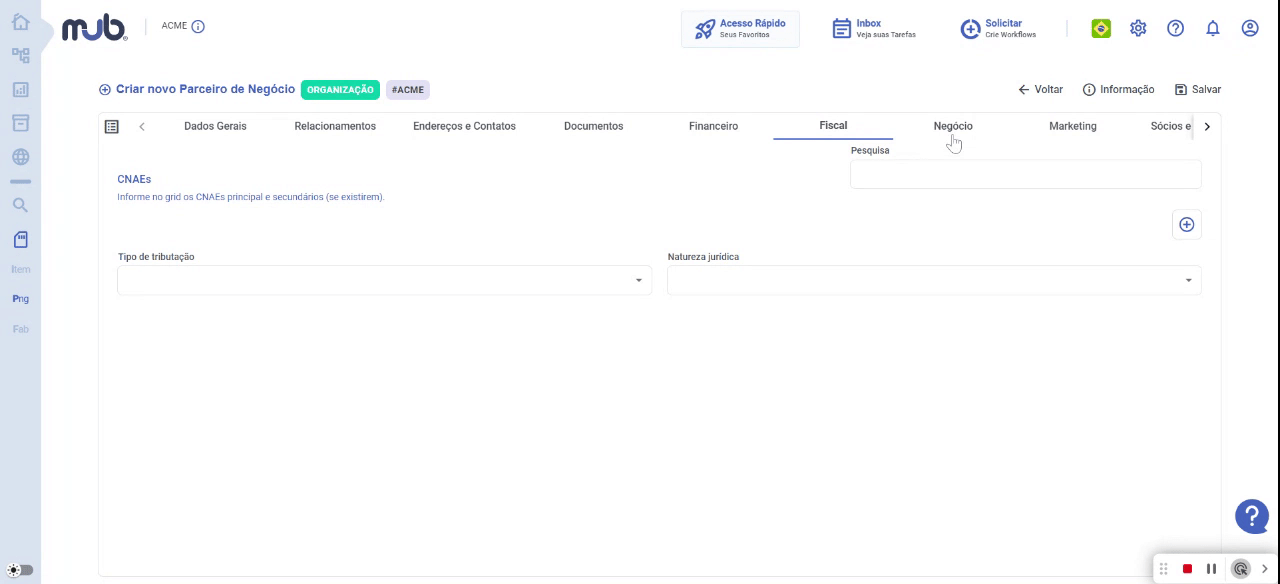The height and width of the screenshot is (584, 1280).
Task: Change language via Brazil flag
Action: pos(1101,28)
